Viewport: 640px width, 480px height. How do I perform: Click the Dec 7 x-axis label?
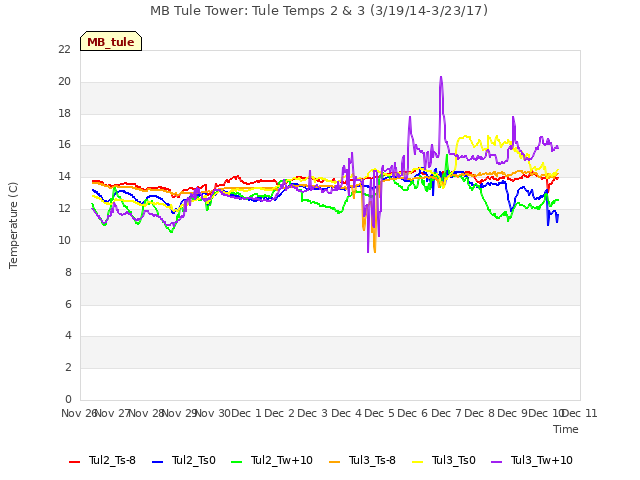pos(447,413)
